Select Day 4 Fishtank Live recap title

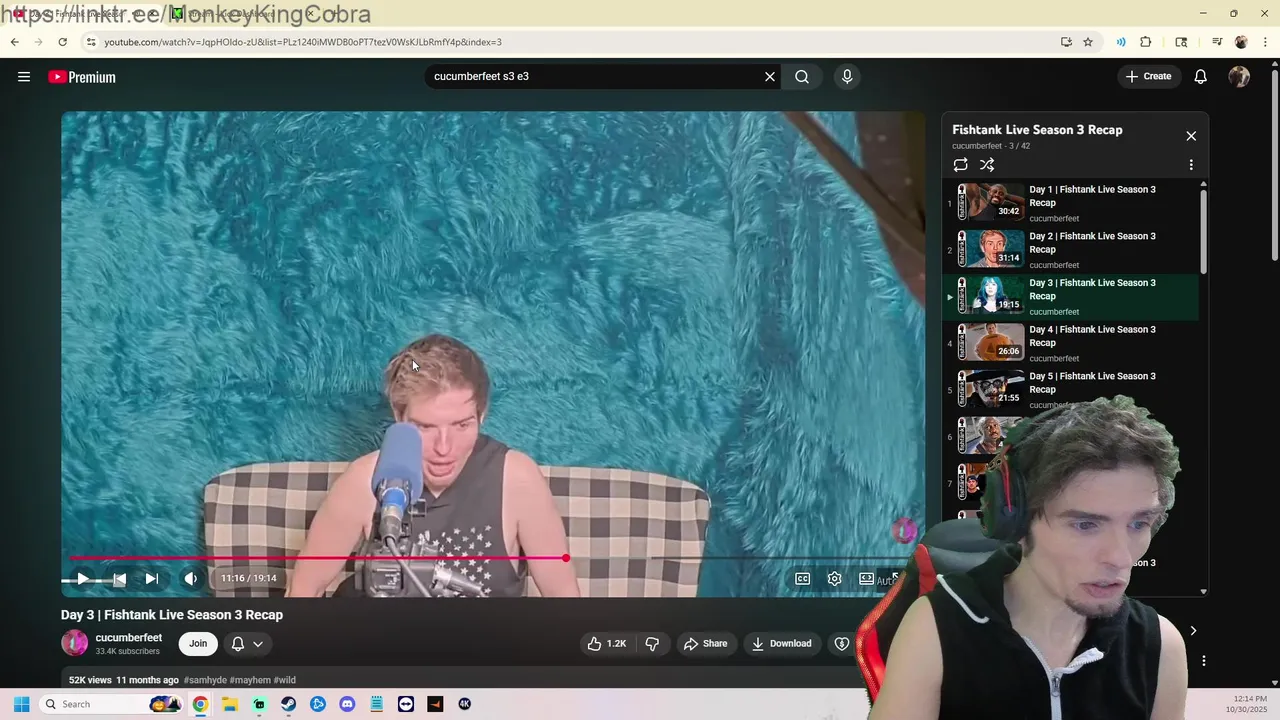[x=1092, y=336]
